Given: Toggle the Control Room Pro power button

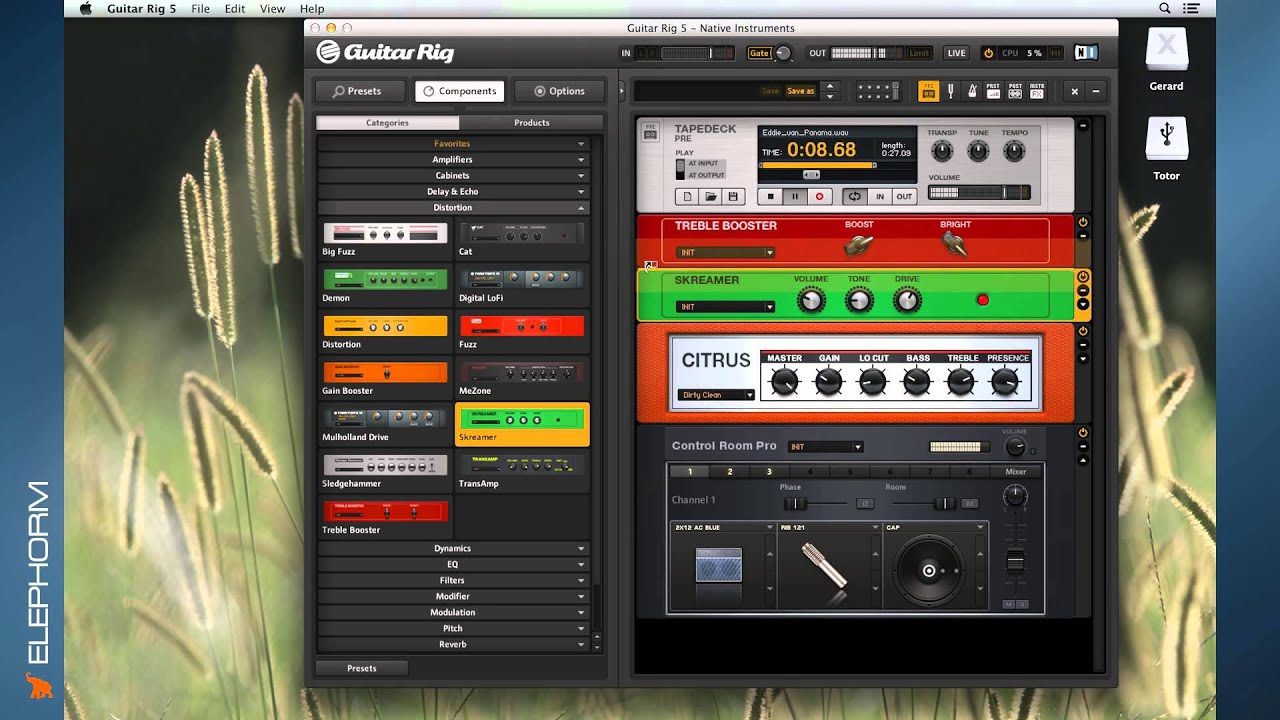Looking at the screenshot, I should coord(1082,433).
